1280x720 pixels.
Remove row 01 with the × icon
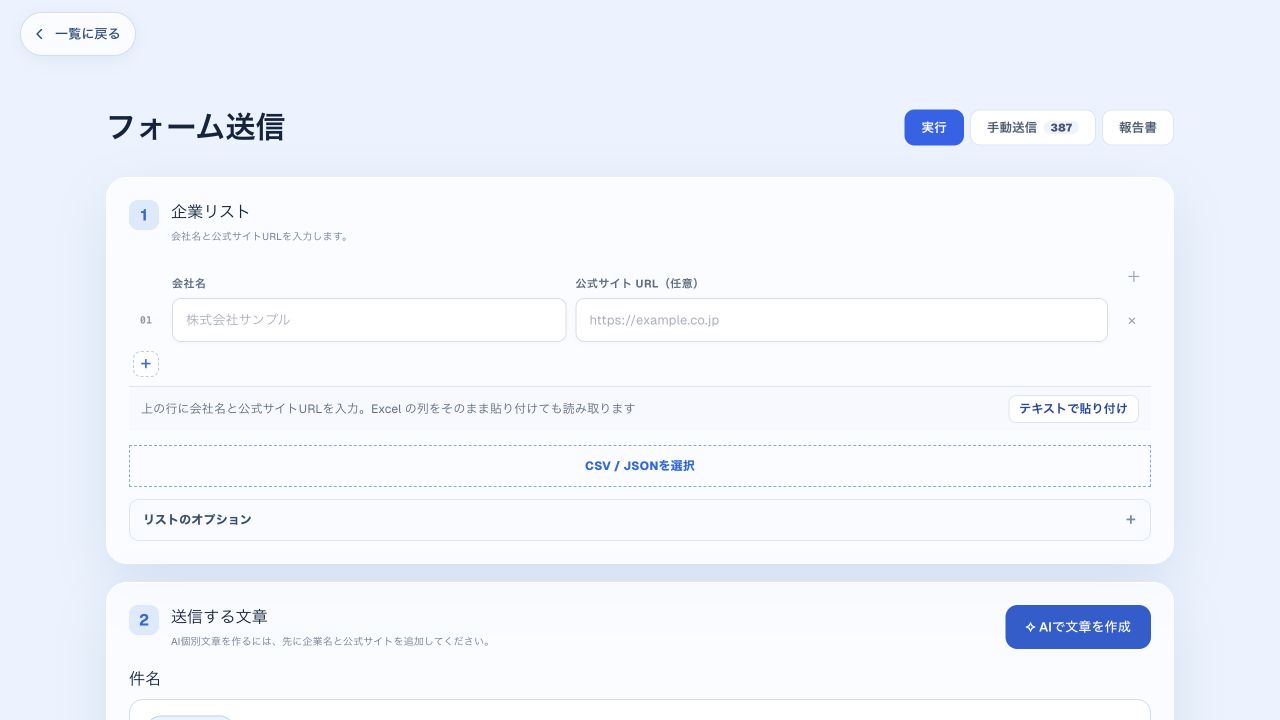(1132, 321)
